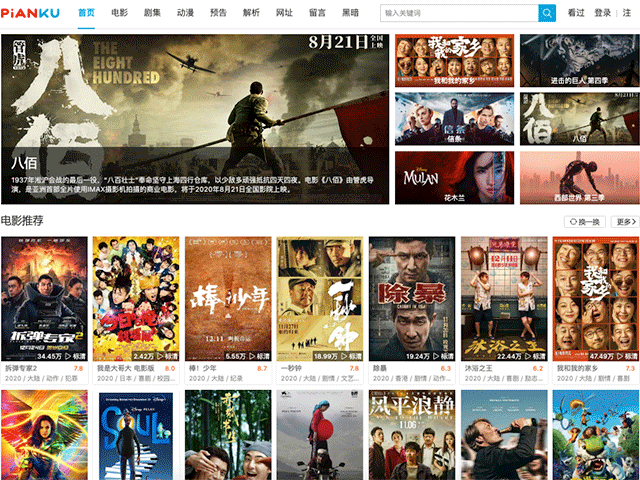
Task: Open the 我和我的家乡 movie poster card
Action: click(596, 299)
